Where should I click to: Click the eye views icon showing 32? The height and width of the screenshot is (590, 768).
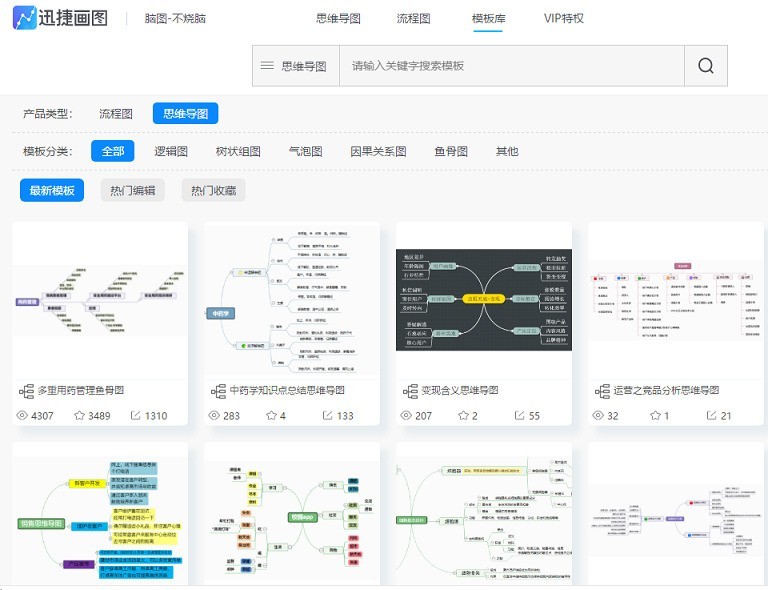click(x=598, y=415)
